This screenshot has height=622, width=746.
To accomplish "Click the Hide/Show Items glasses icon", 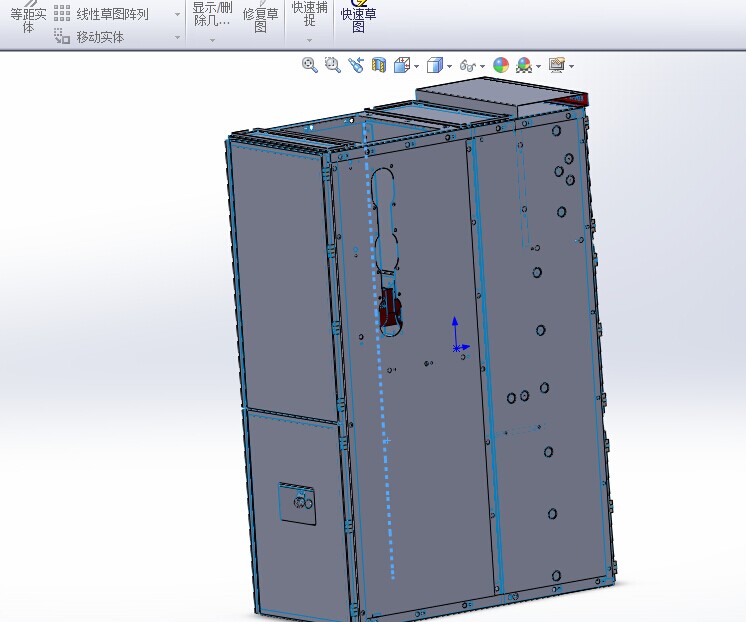I will pos(467,65).
